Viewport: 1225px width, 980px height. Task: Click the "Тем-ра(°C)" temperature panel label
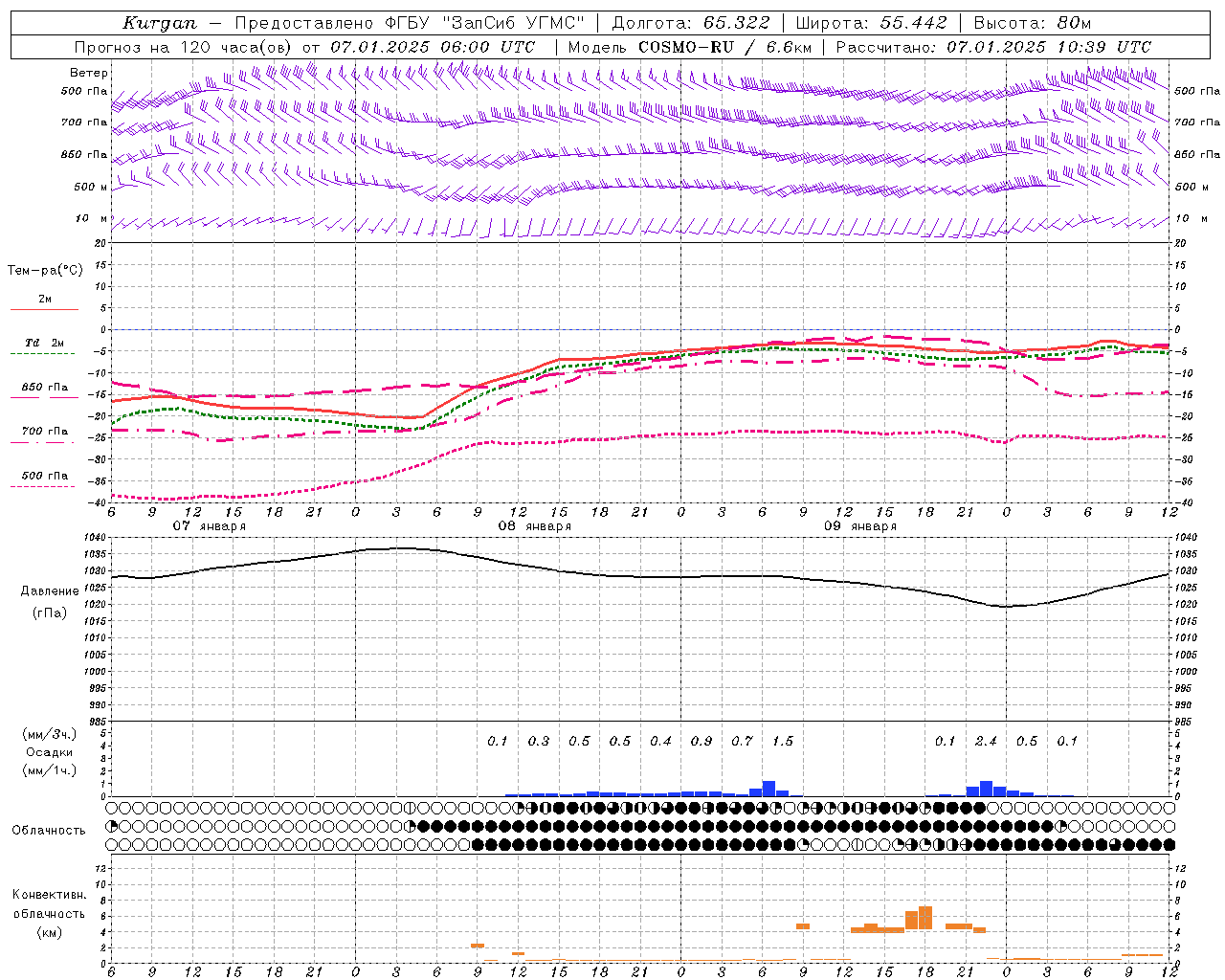tap(45, 271)
